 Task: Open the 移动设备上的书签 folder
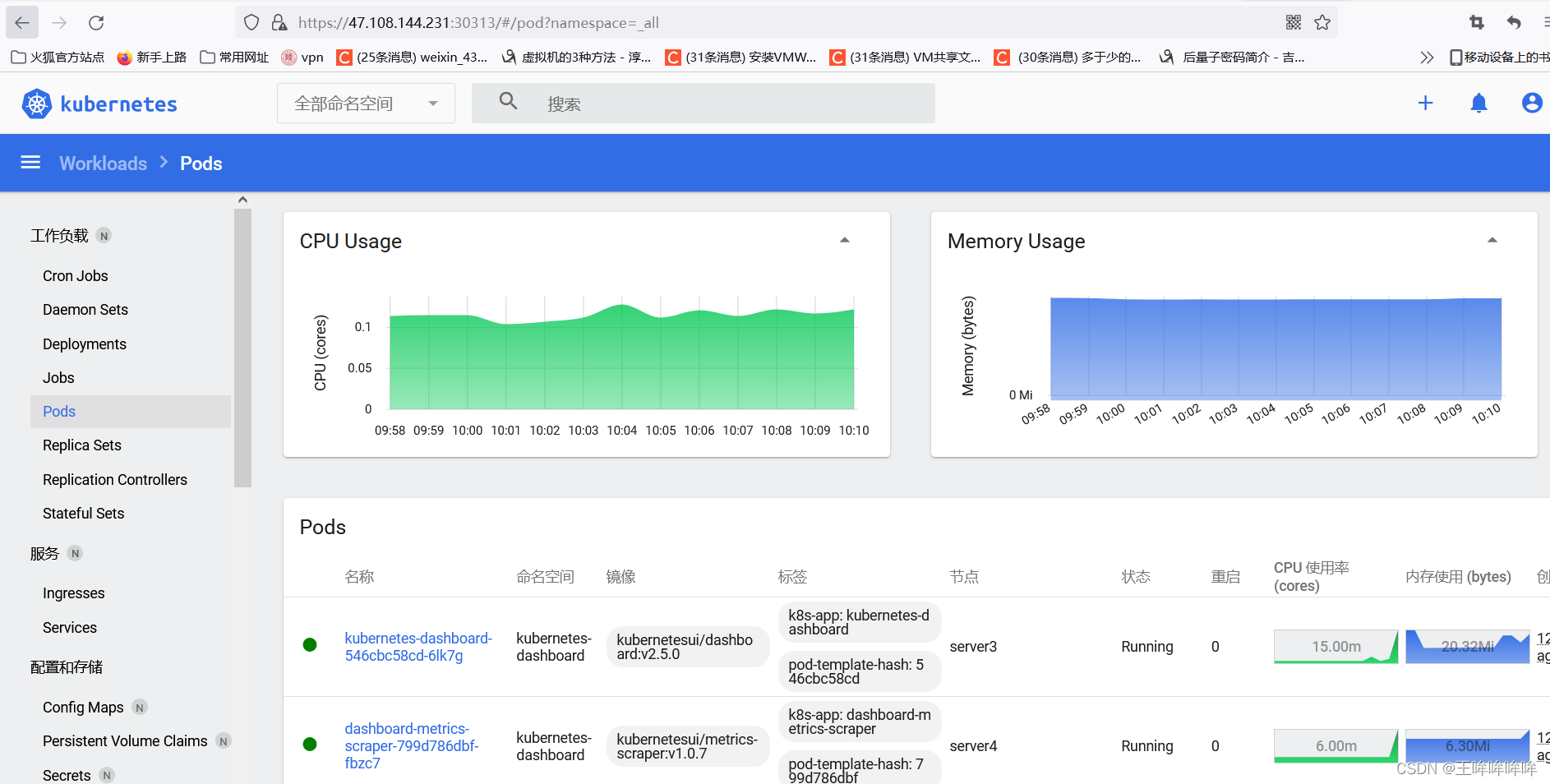tap(1499, 57)
